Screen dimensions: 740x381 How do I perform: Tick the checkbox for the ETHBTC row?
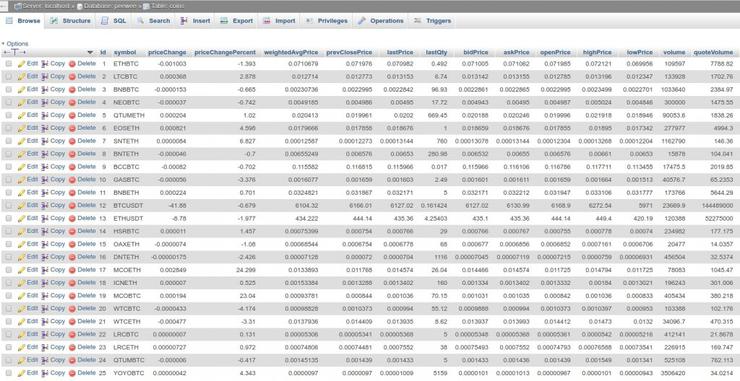point(8,64)
